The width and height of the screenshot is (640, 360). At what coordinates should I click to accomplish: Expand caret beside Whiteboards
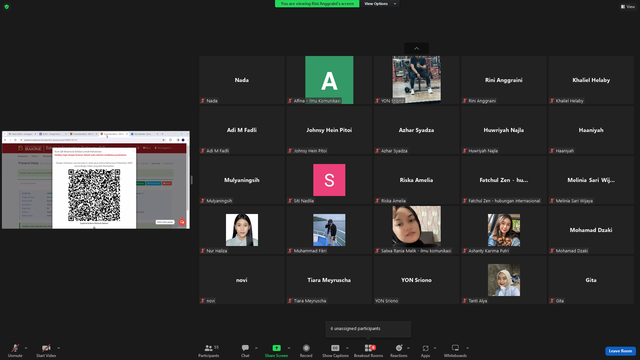coord(467,348)
